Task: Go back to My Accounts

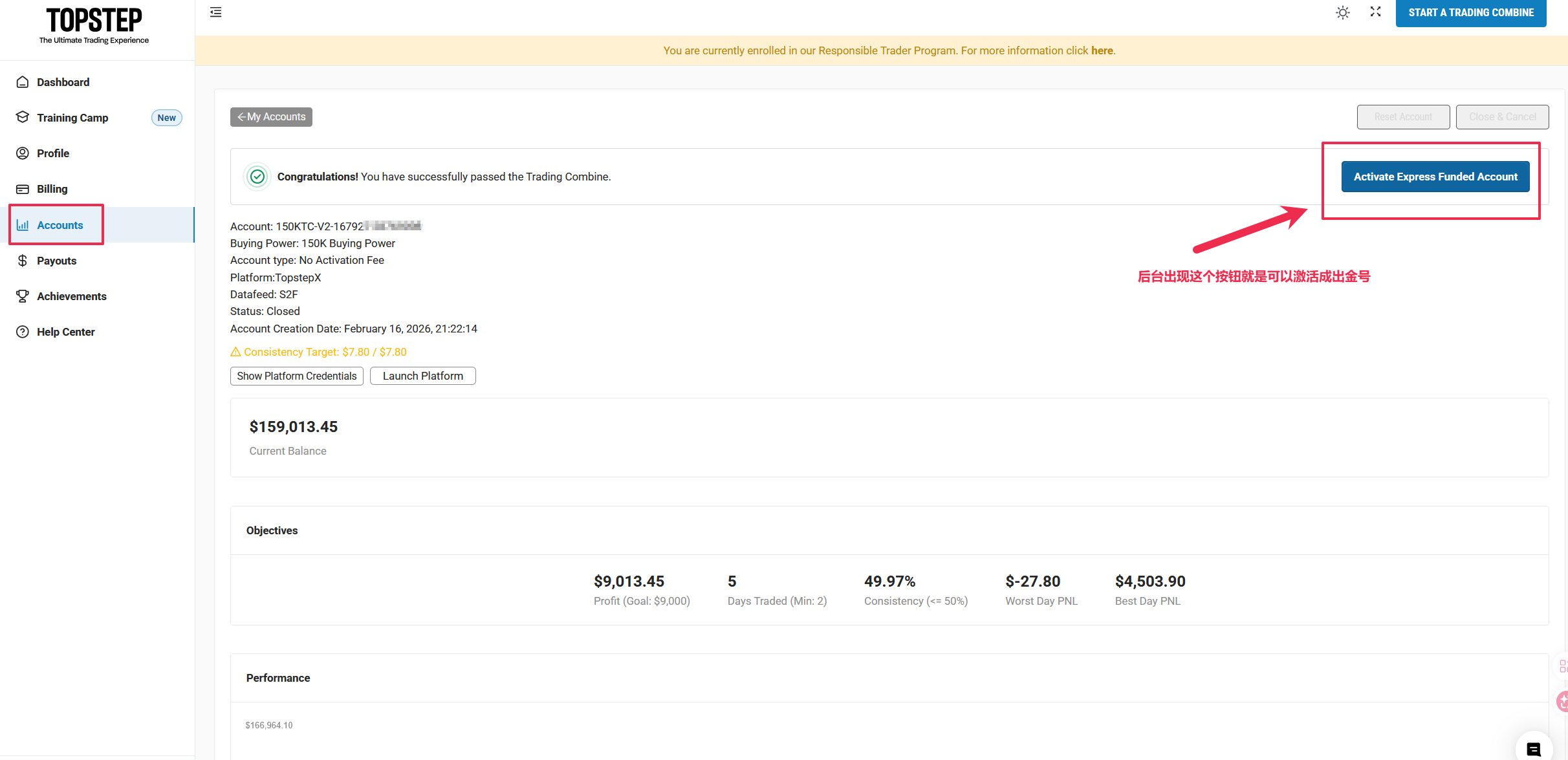Action: 271,117
